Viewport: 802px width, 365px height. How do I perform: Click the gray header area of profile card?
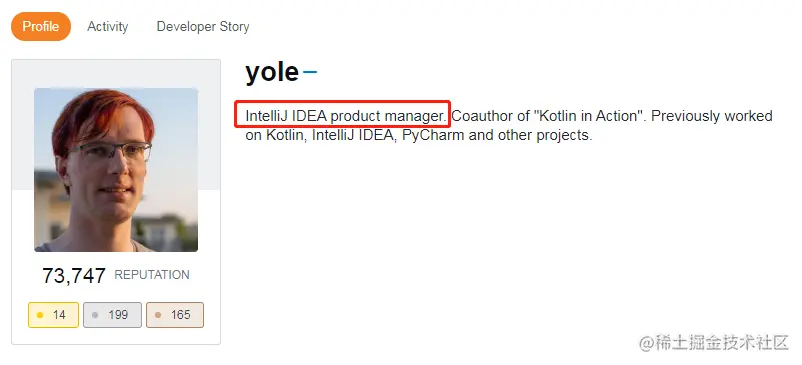tap(116, 74)
